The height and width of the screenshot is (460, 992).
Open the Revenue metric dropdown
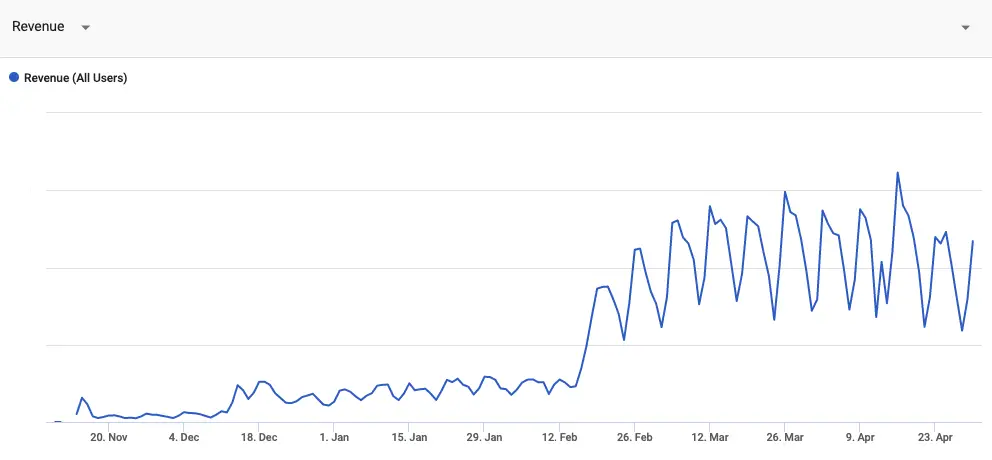[51, 27]
